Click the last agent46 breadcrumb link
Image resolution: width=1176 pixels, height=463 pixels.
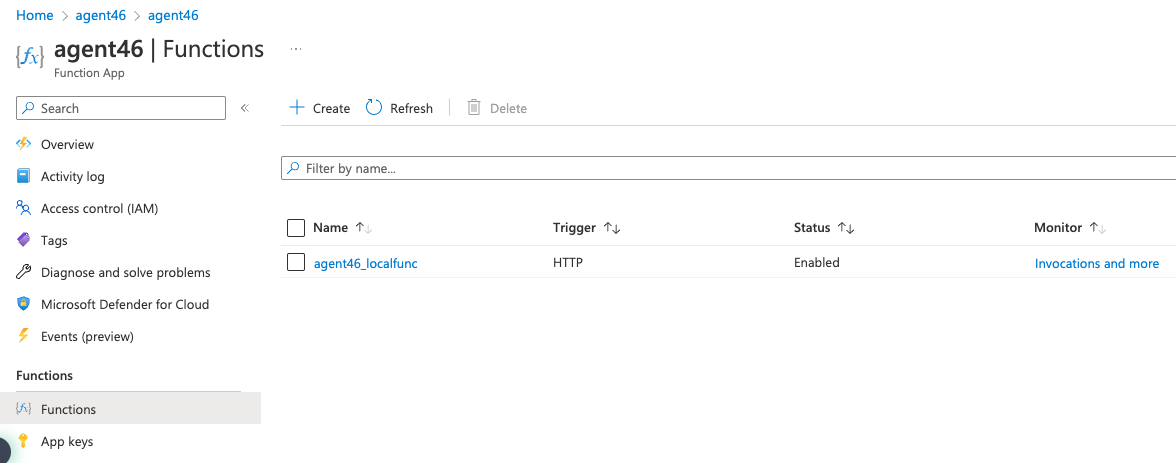[173, 15]
